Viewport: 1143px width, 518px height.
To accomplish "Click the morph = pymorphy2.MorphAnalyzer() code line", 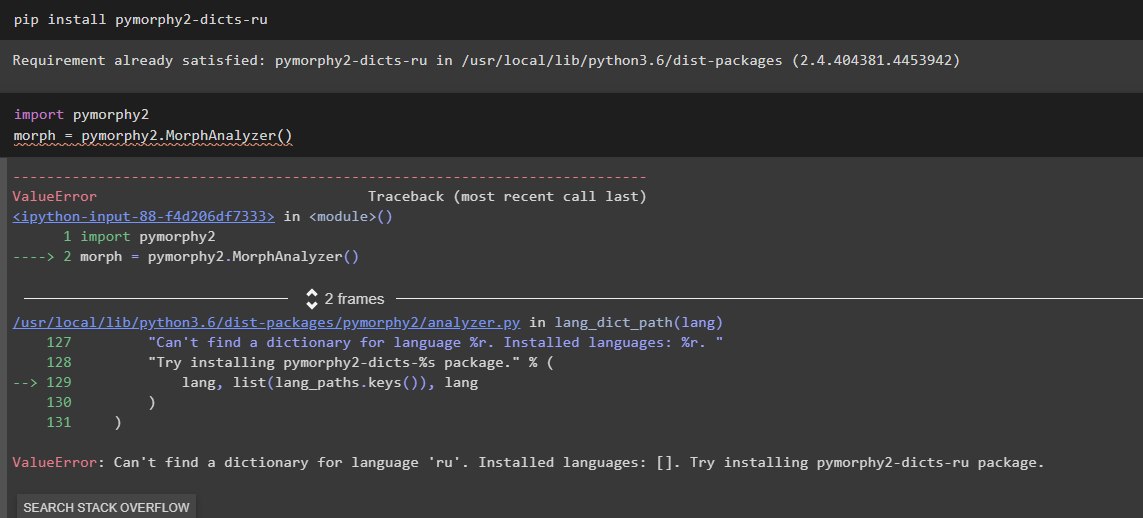I will [152, 136].
